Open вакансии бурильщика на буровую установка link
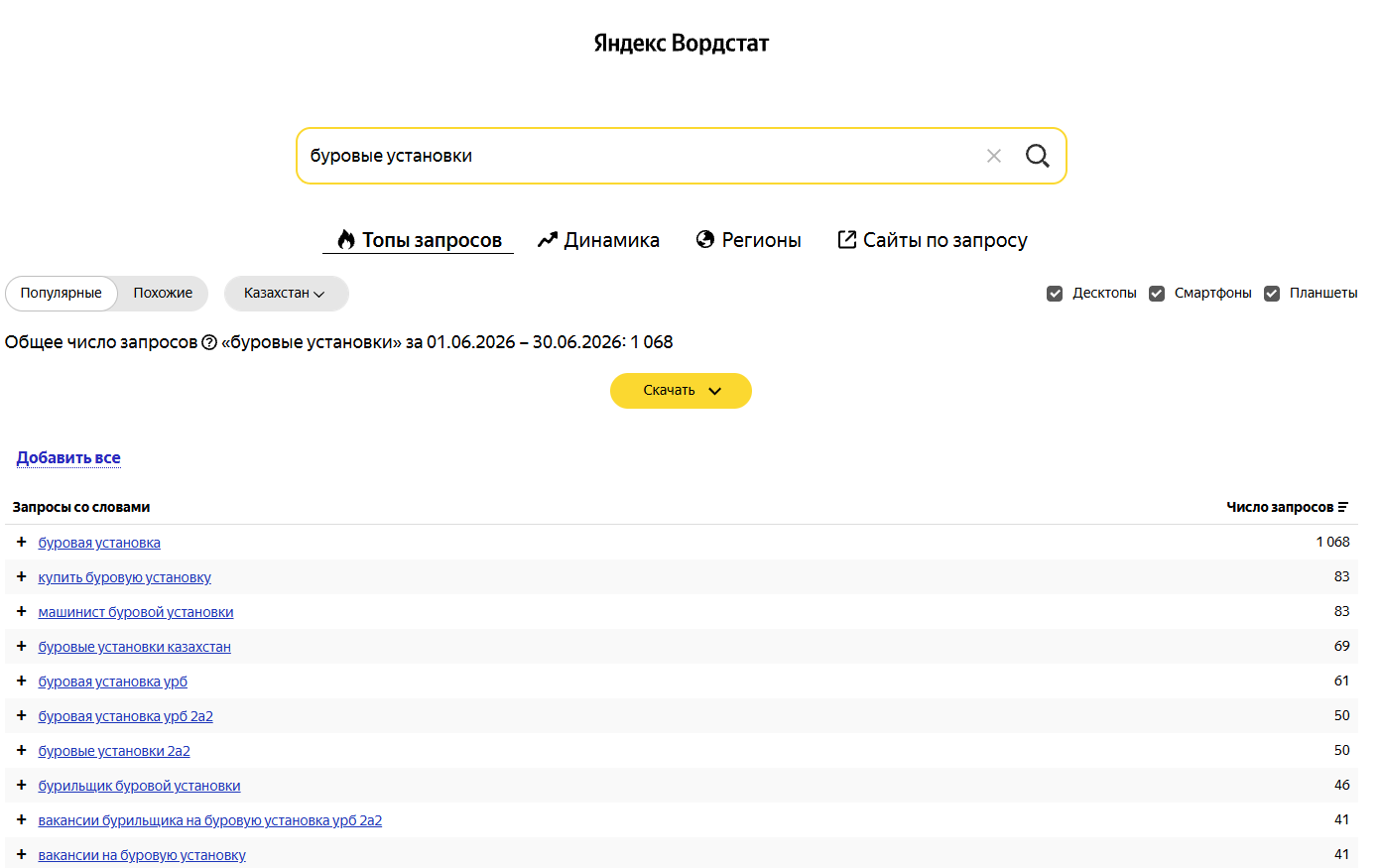1382x868 pixels. [x=210, y=820]
